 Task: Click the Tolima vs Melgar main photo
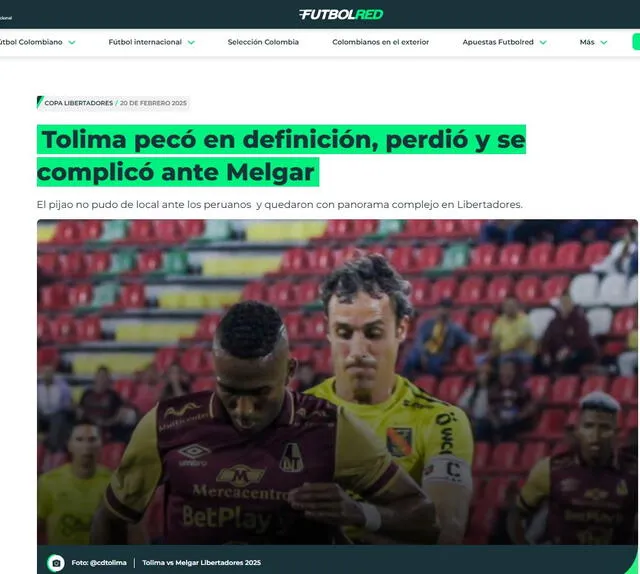tap(337, 382)
